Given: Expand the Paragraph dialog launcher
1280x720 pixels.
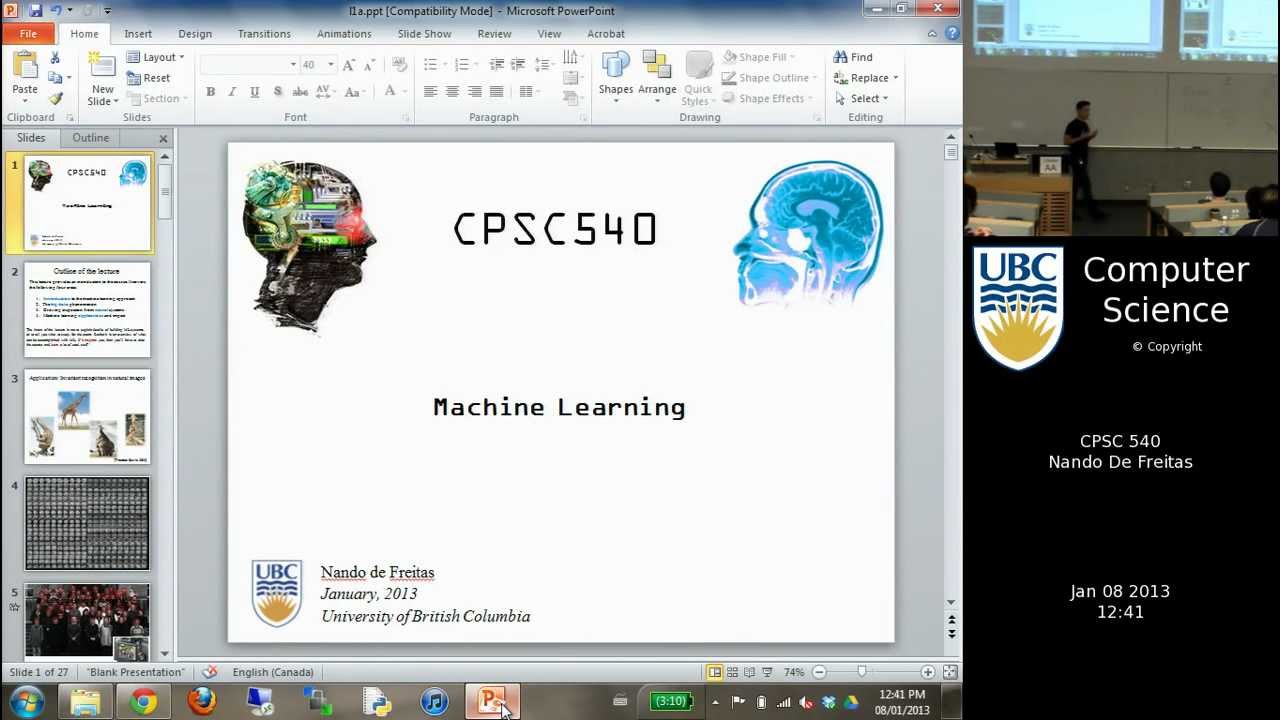Looking at the screenshot, I should coord(583,118).
